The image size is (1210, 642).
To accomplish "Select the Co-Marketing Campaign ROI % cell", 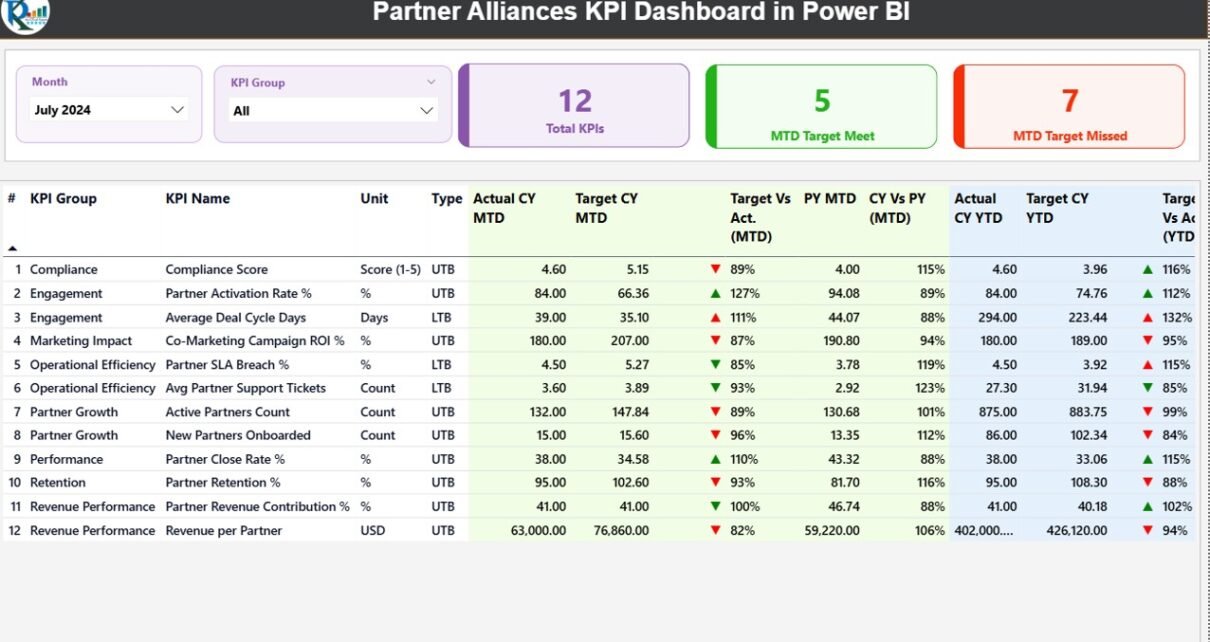I will click(x=254, y=341).
